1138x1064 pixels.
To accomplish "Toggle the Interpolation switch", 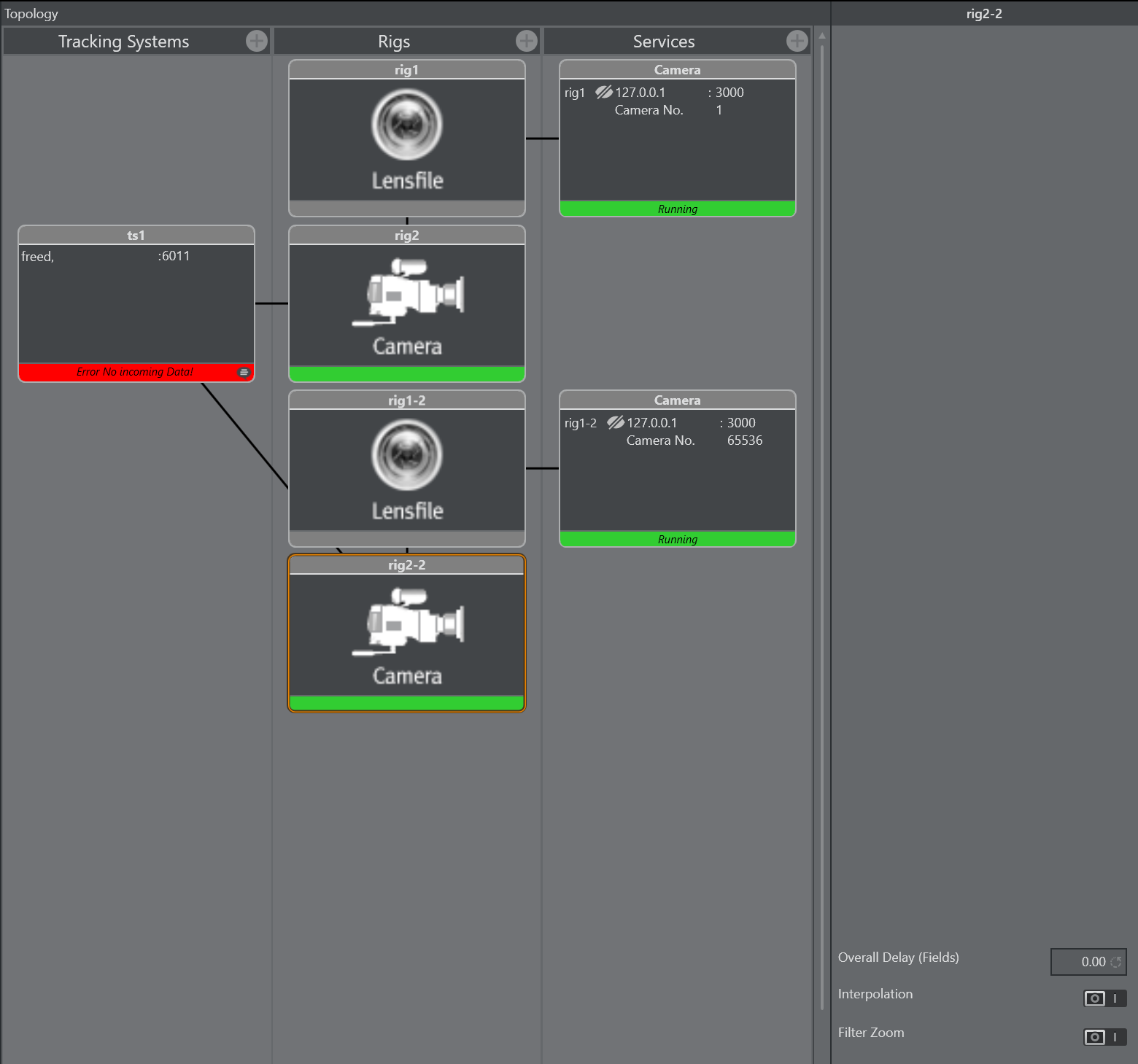I will click(1104, 998).
